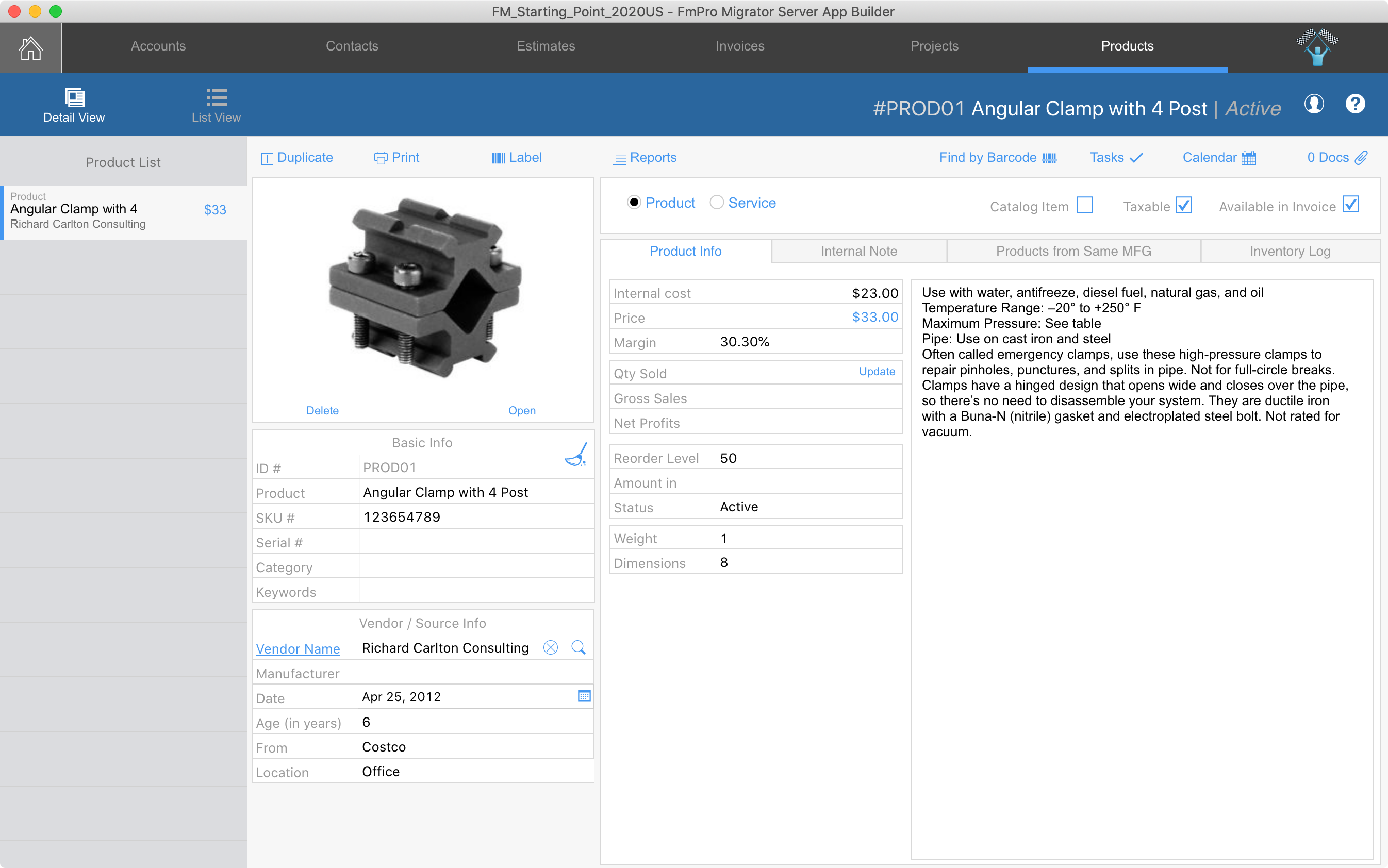
Task: Click the vendor search magnifier icon
Action: point(579,647)
